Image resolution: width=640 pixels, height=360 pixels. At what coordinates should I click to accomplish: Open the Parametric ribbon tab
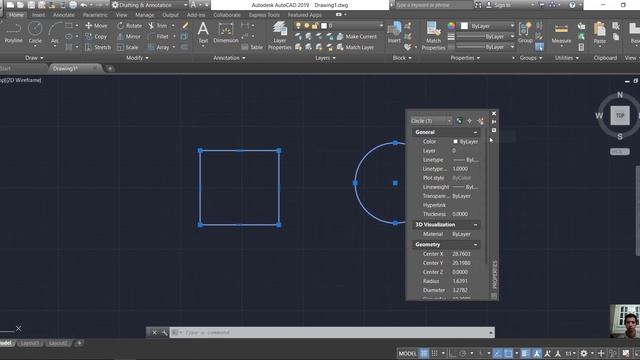pyautogui.click(x=95, y=15)
